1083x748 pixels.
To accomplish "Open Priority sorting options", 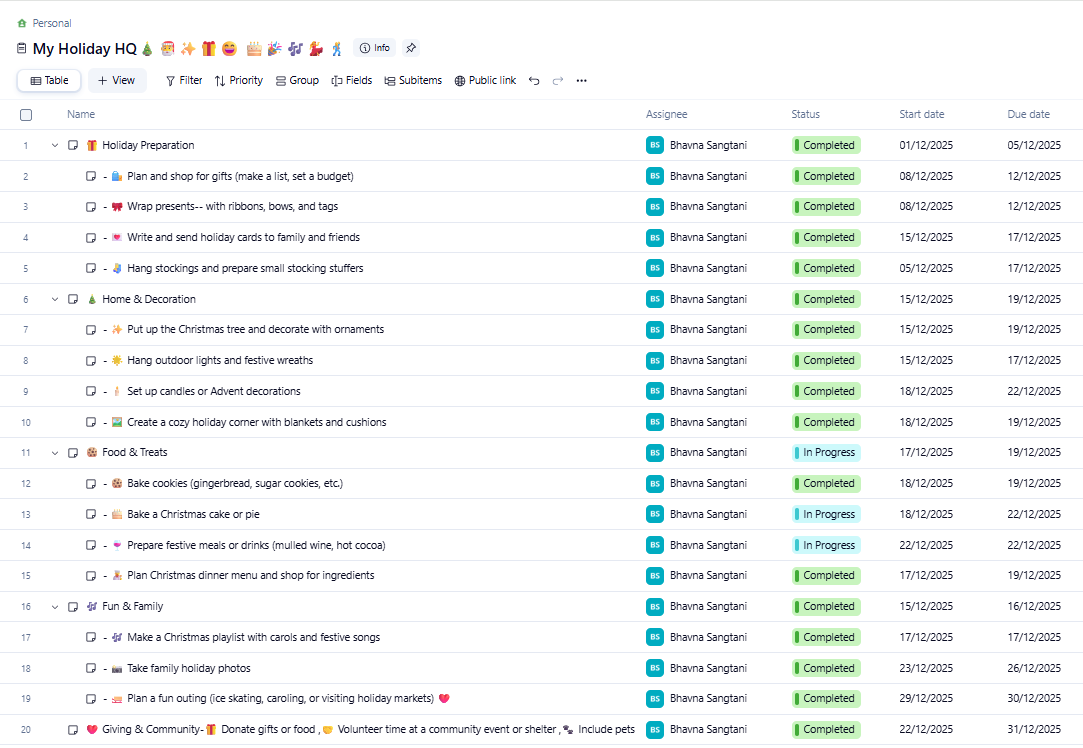I will coord(239,81).
